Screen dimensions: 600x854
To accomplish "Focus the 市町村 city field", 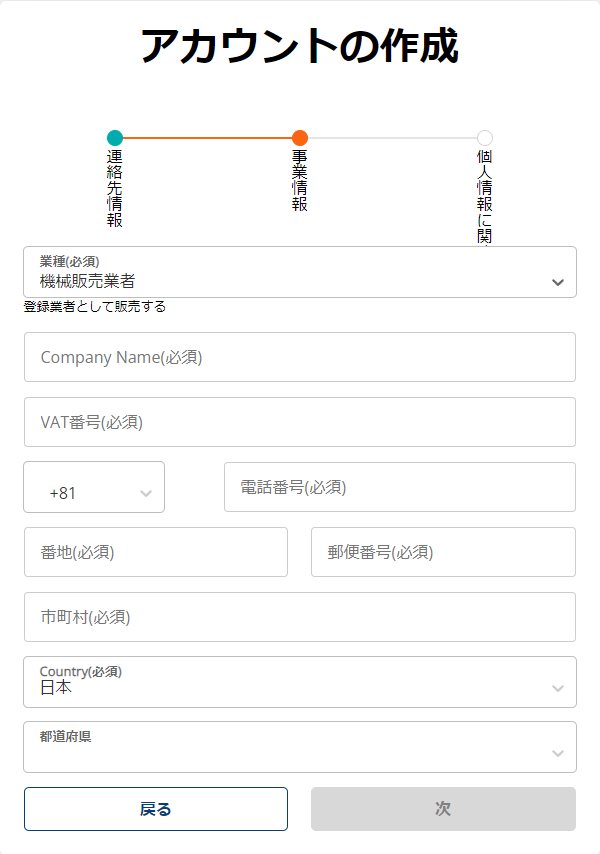I will pyautogui.click(x=300, y=617).
